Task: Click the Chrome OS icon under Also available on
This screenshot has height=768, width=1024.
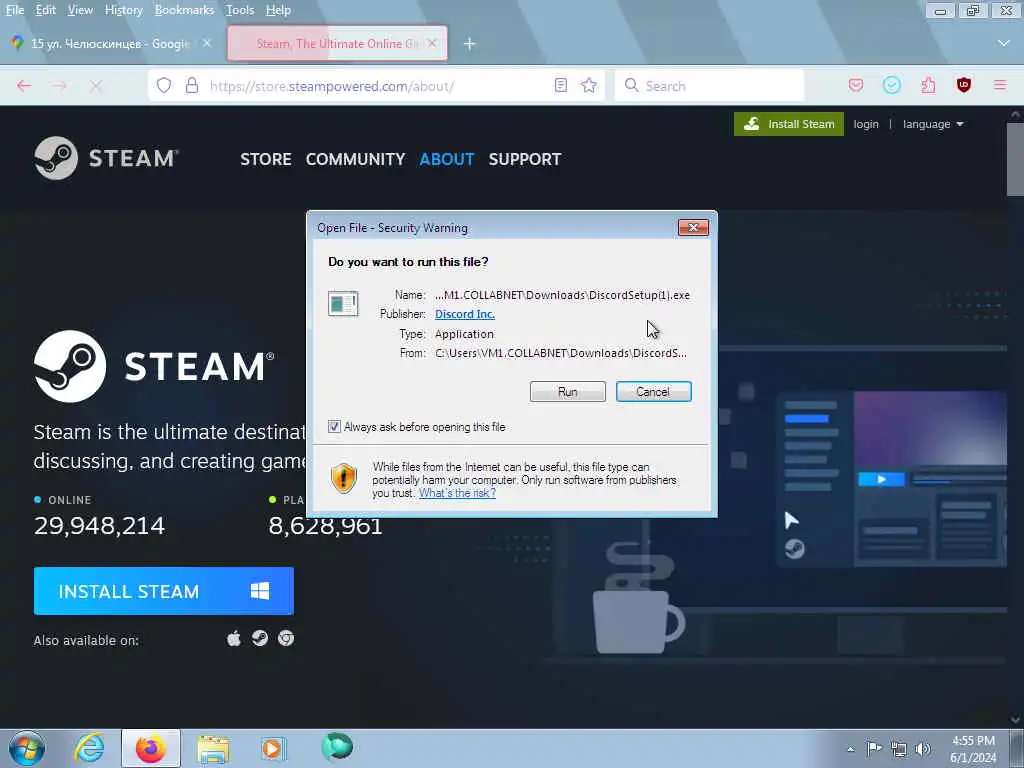Action: [286, 638]
